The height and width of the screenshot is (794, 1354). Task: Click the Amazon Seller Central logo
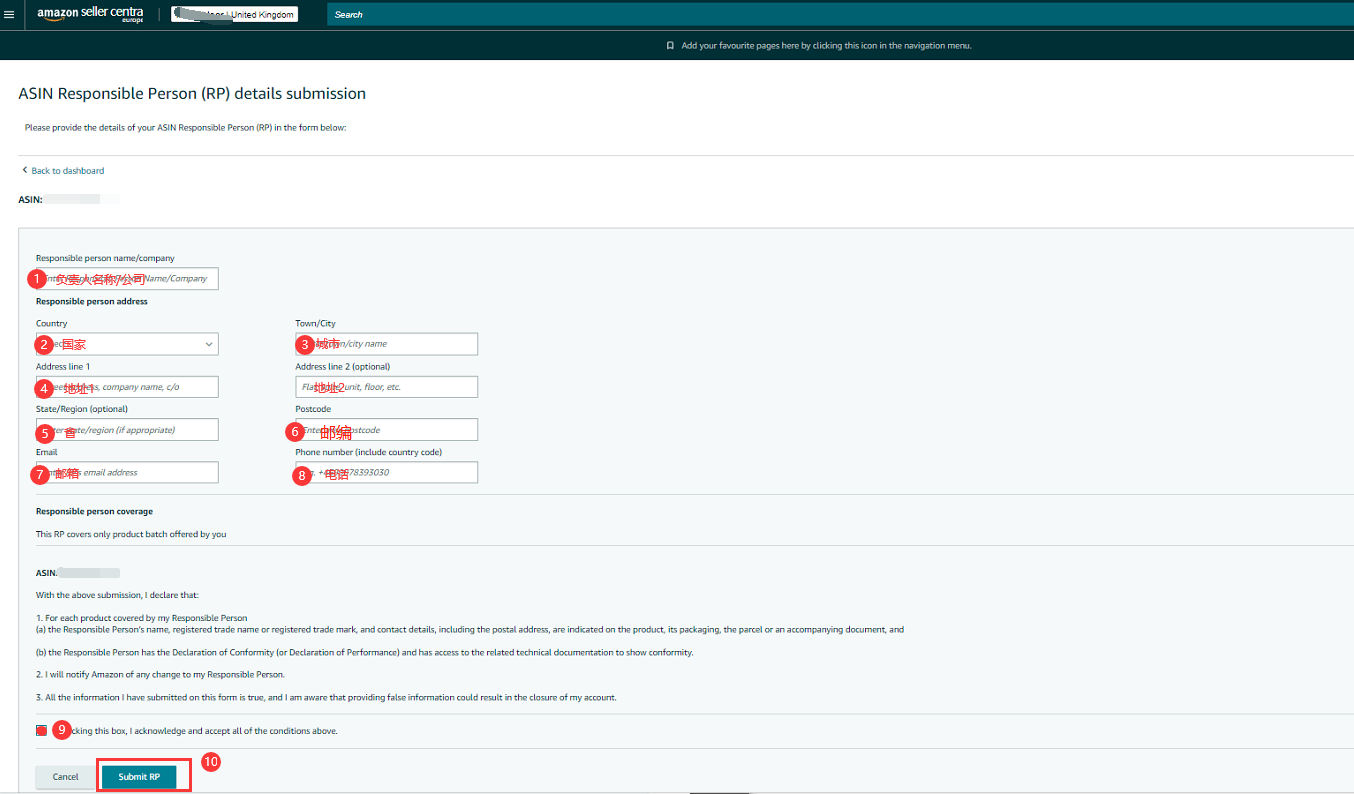pyautogui.click(x=90, y=14)
